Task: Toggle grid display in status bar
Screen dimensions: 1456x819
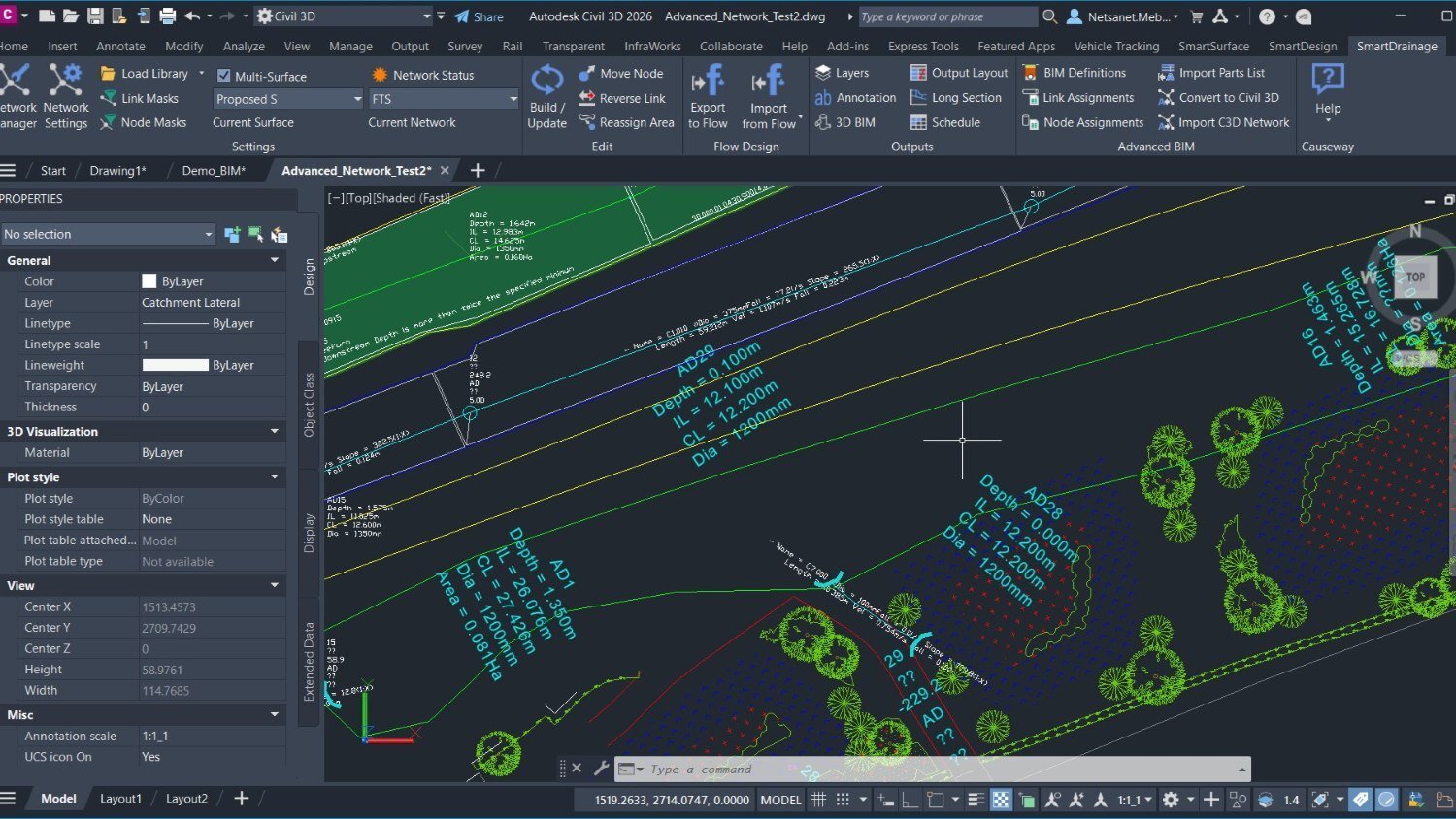Action: (x=818, y=800)
